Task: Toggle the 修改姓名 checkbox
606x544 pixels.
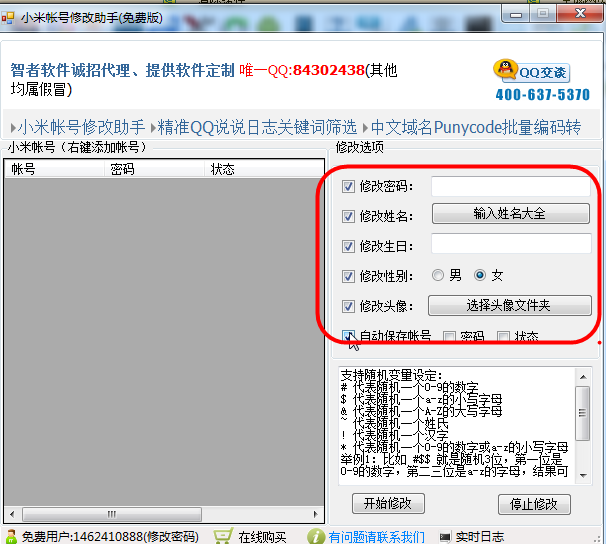Action: (x=348, y=216)
